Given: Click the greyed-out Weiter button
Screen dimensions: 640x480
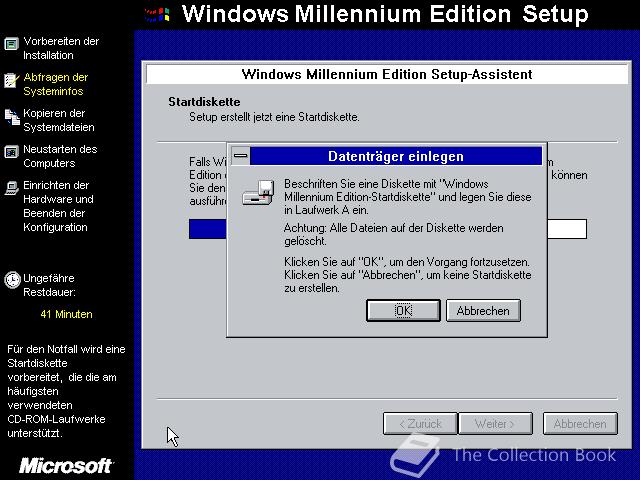Looking at the screenshot, I should (x=496, y=424).
